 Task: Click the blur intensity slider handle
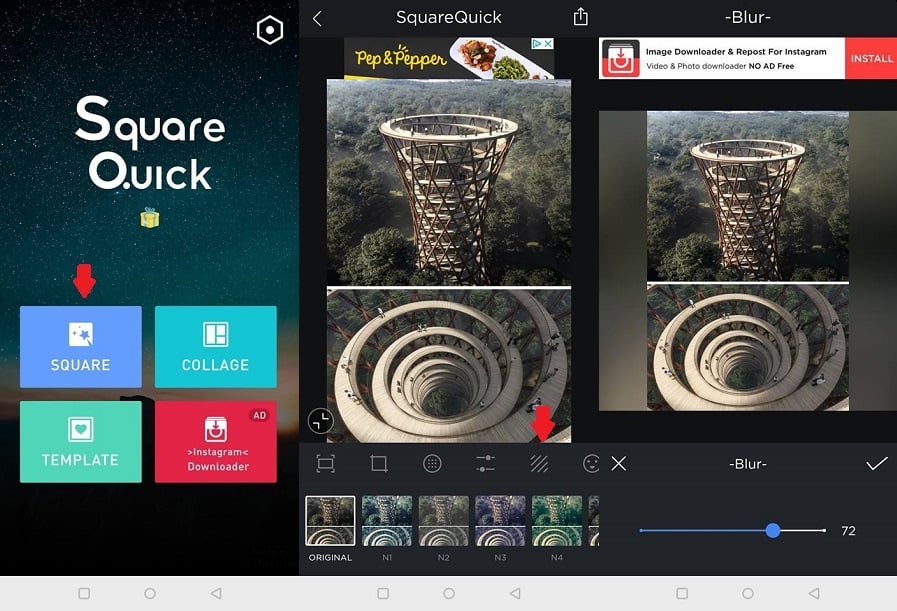point(773,530)
